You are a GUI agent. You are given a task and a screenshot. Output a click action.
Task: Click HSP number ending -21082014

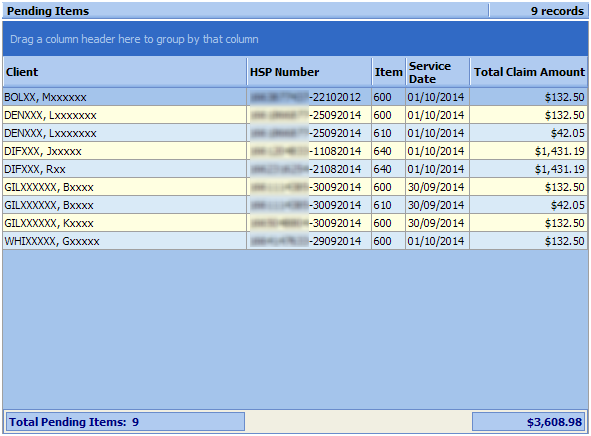coord(309,169)
